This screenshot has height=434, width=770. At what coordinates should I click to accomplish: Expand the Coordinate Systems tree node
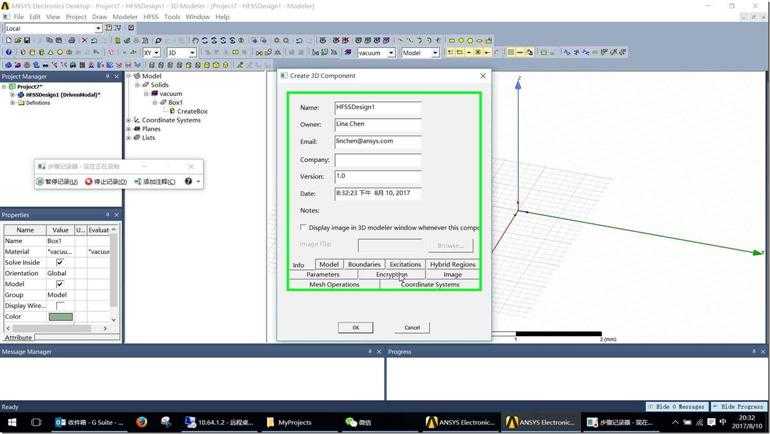(x=129, y=120)
